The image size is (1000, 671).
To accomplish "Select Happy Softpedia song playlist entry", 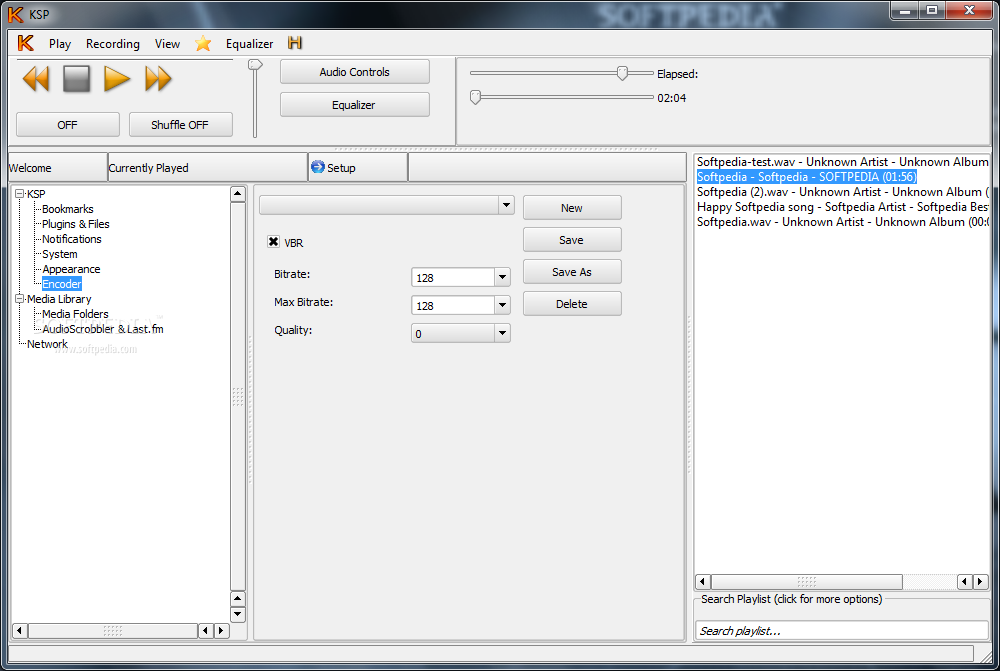I will tap(842, 207).
